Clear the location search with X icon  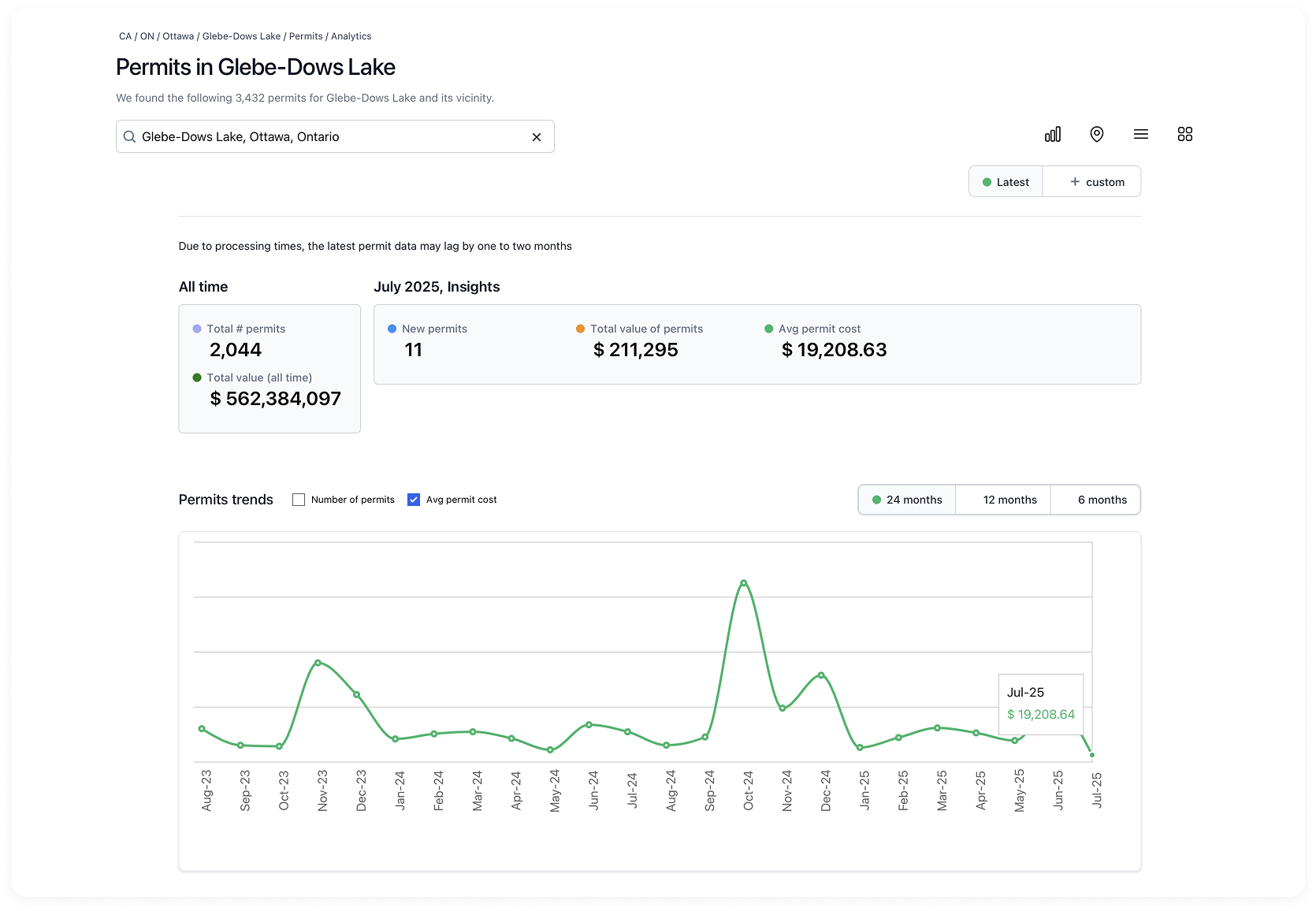(537, 137)
